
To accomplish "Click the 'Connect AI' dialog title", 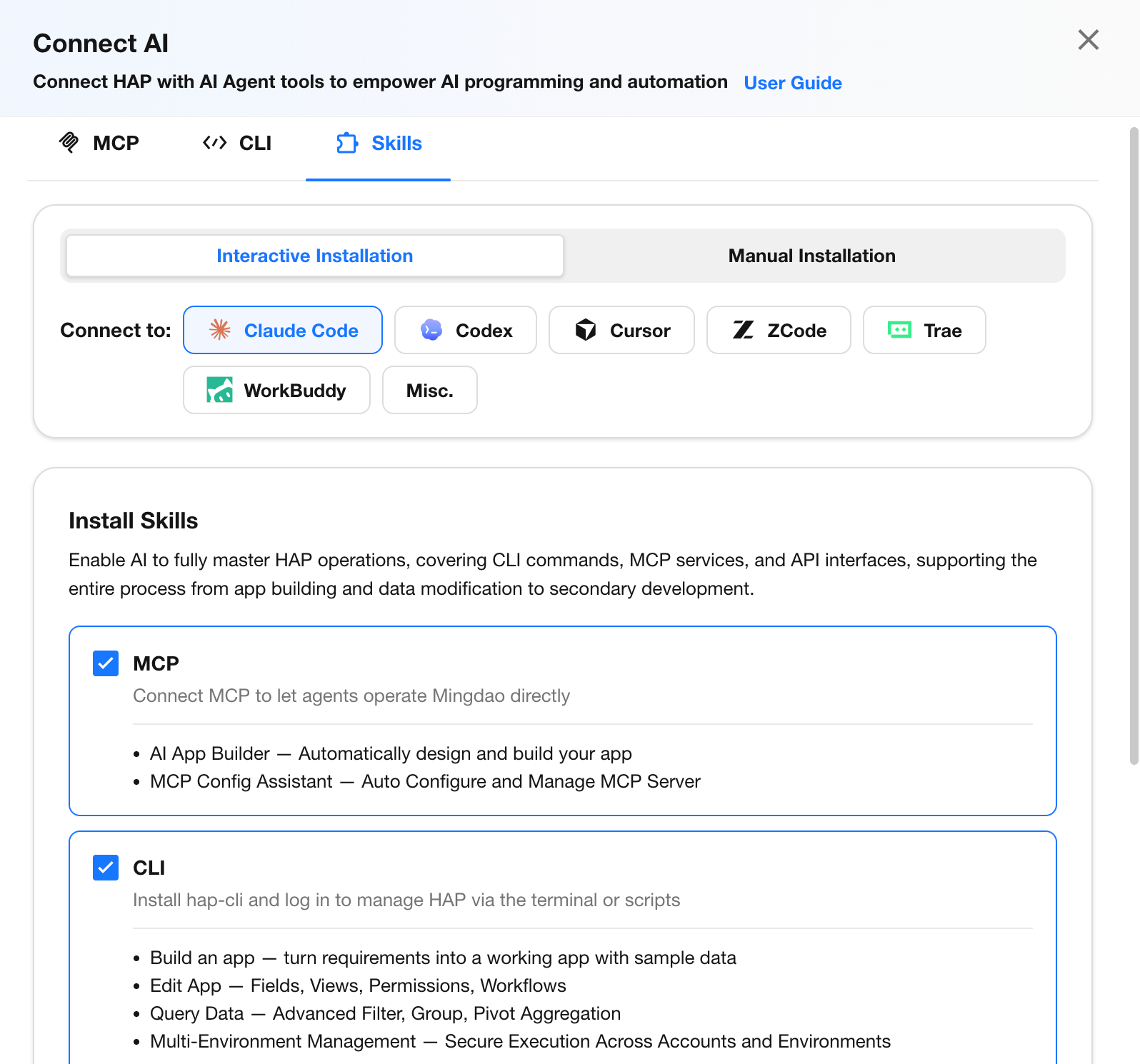I will click(101, 44).
